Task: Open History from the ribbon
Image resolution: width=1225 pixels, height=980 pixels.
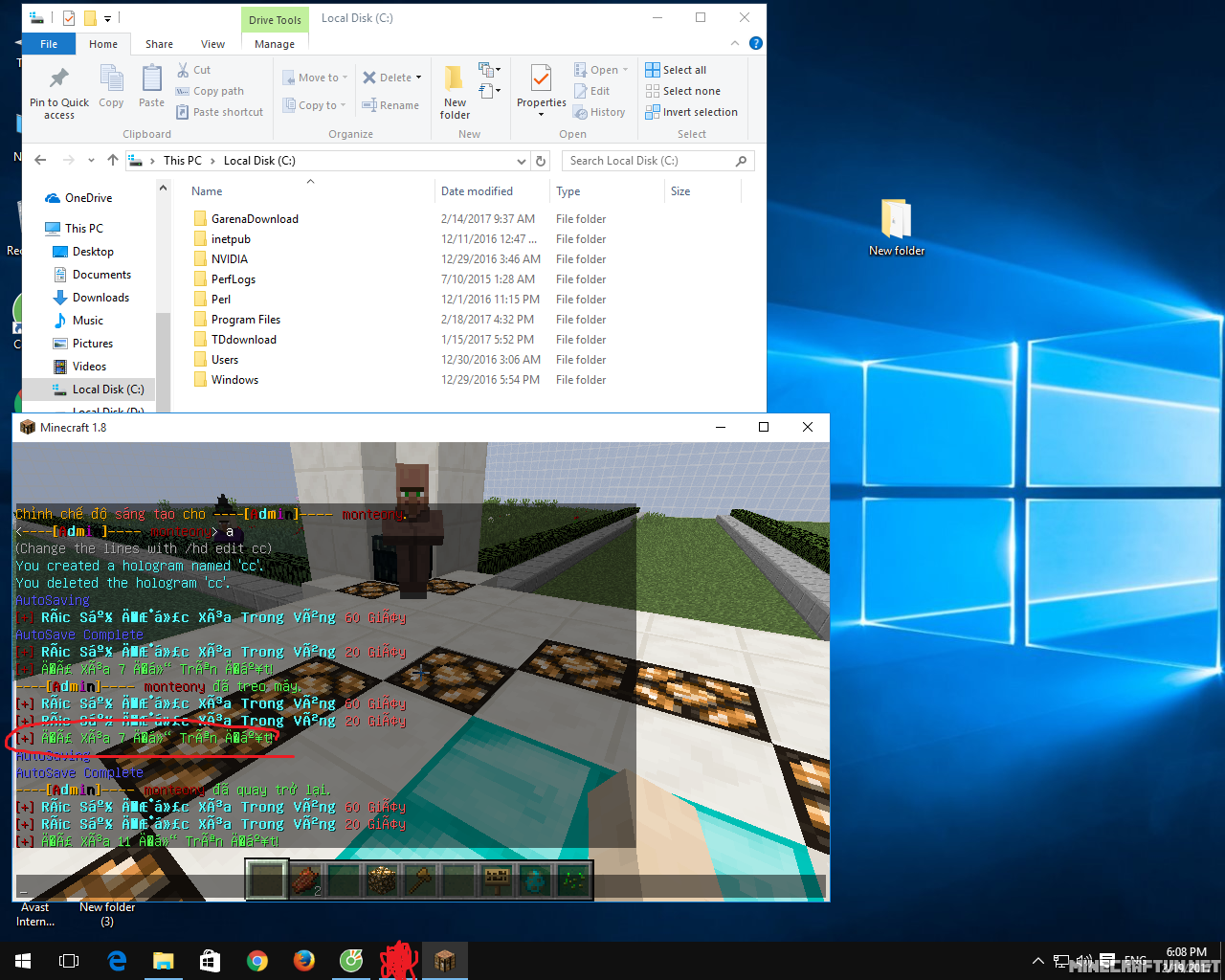Action: coord(599,112)
